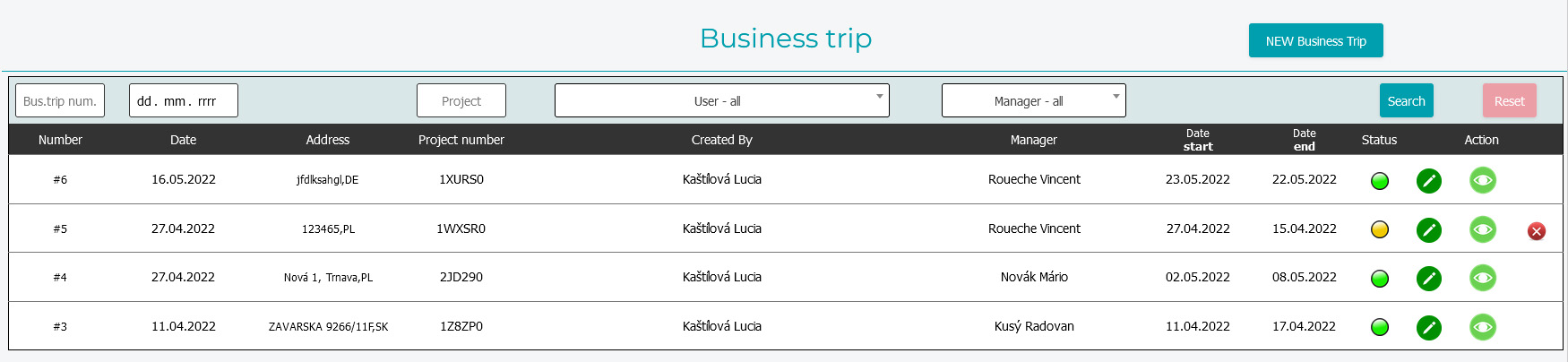Delete trip #5 using red X icon
This screenshot has width=1568, height=362.
point(1537,231)
